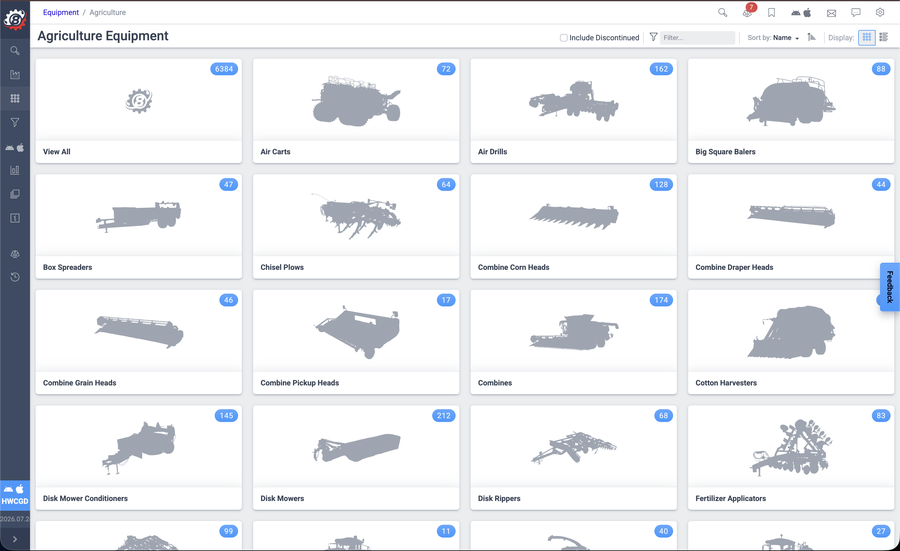
Task: Open the View All card
Action: pyautogui.click(x=138, y=111)
